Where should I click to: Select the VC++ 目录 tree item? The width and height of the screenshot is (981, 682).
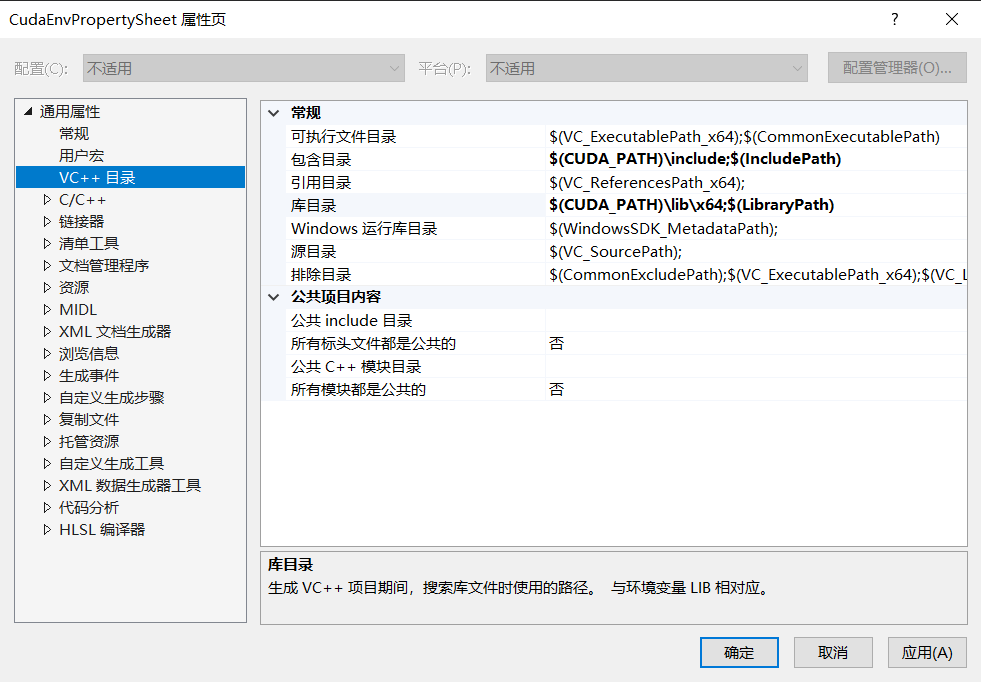(x=130, y=177)
